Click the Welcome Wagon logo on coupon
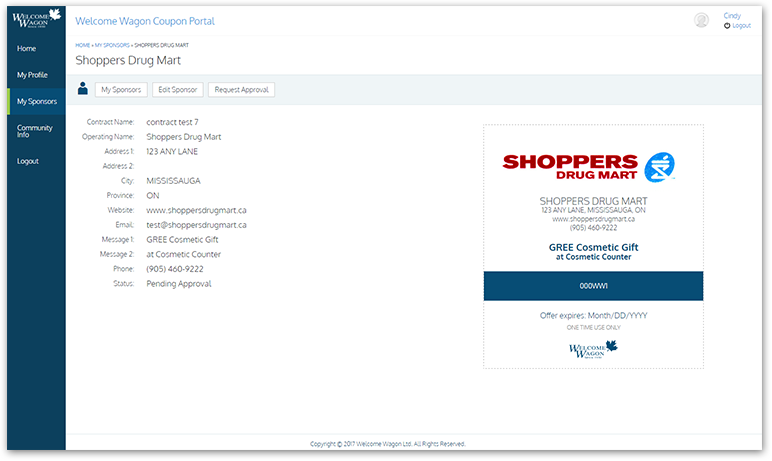The height and width of the screenshot is (461, 772). coord(593,348)
